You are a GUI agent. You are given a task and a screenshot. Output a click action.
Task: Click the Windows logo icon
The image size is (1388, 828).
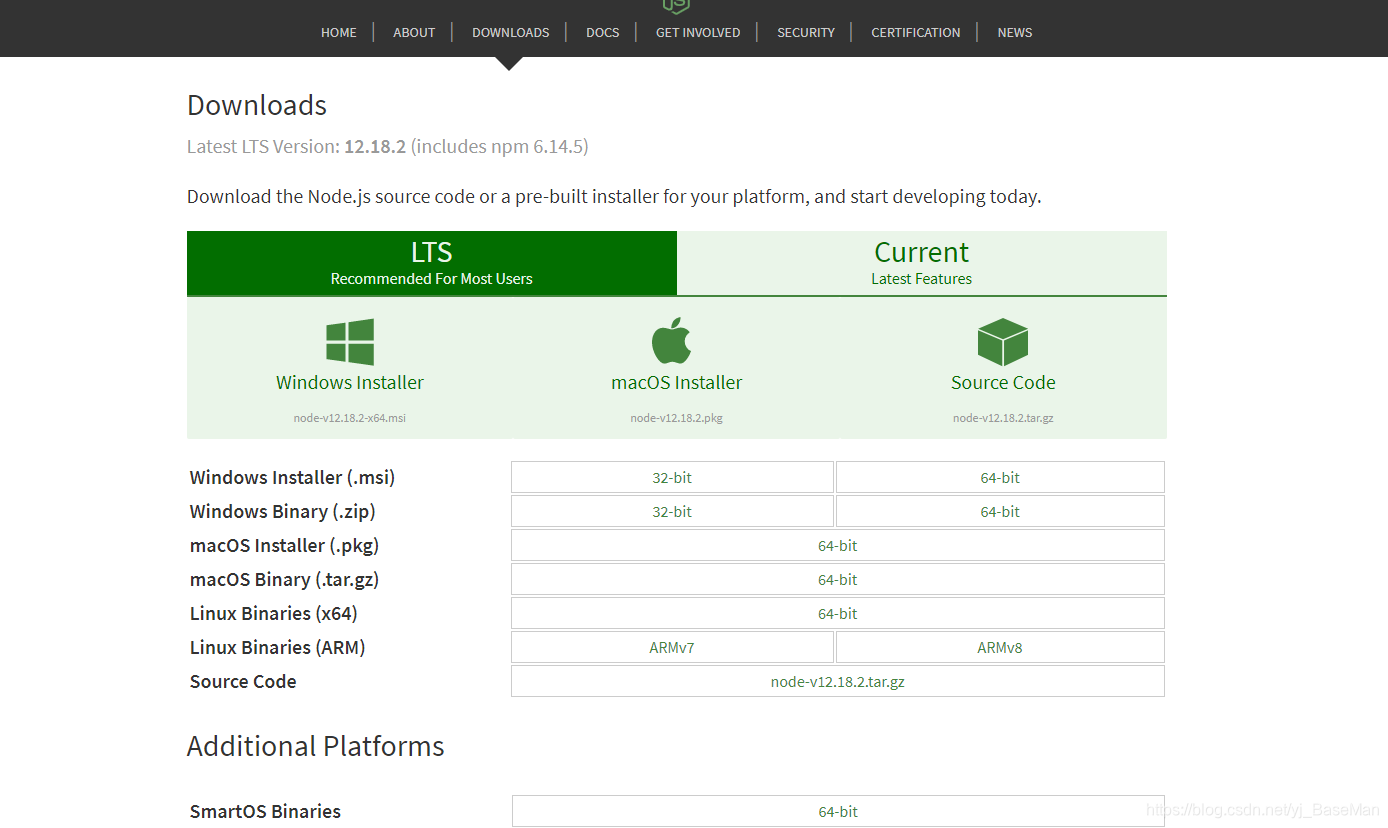tap(350, 342)
